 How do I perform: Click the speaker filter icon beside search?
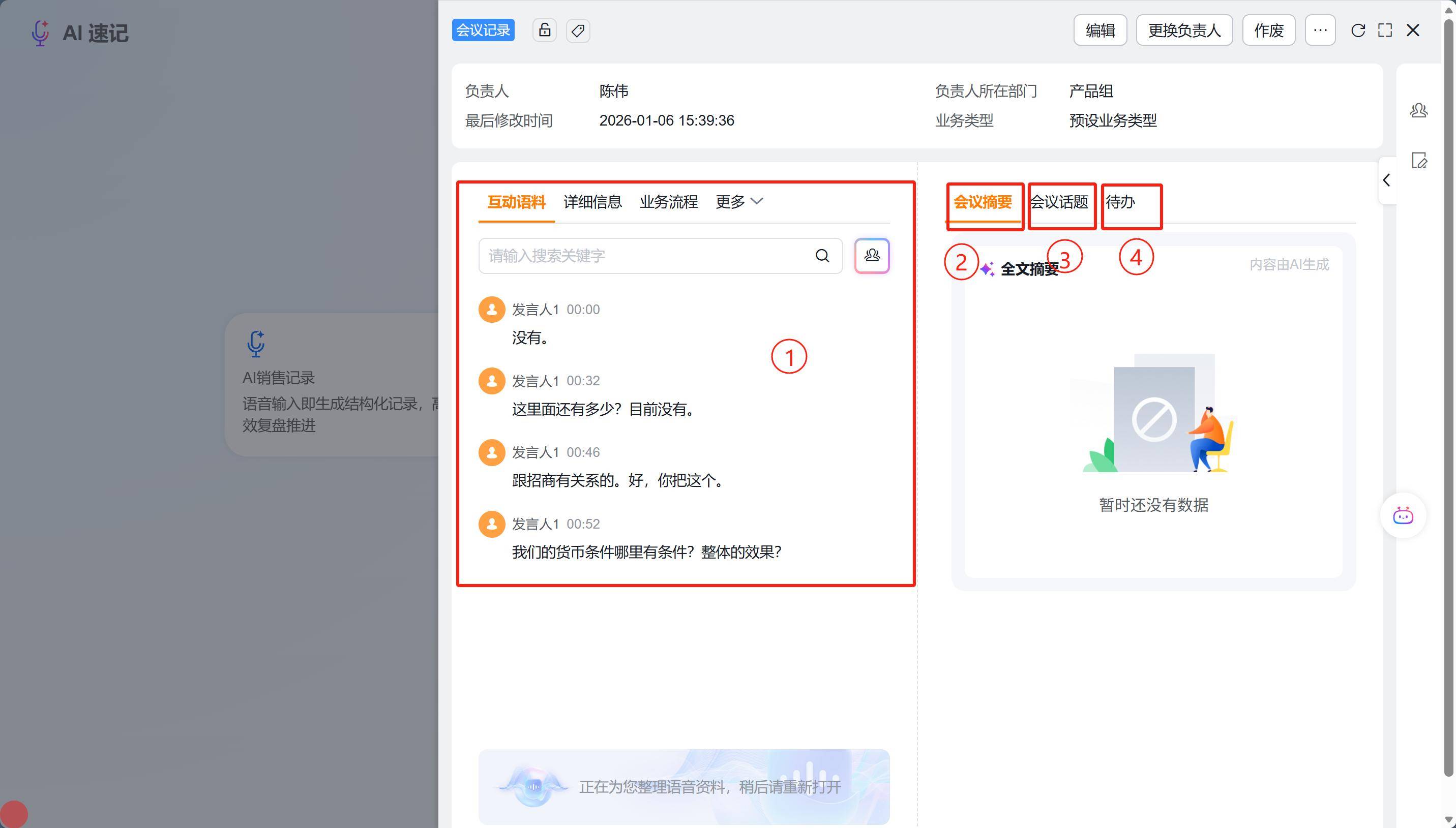click(872, 256)
